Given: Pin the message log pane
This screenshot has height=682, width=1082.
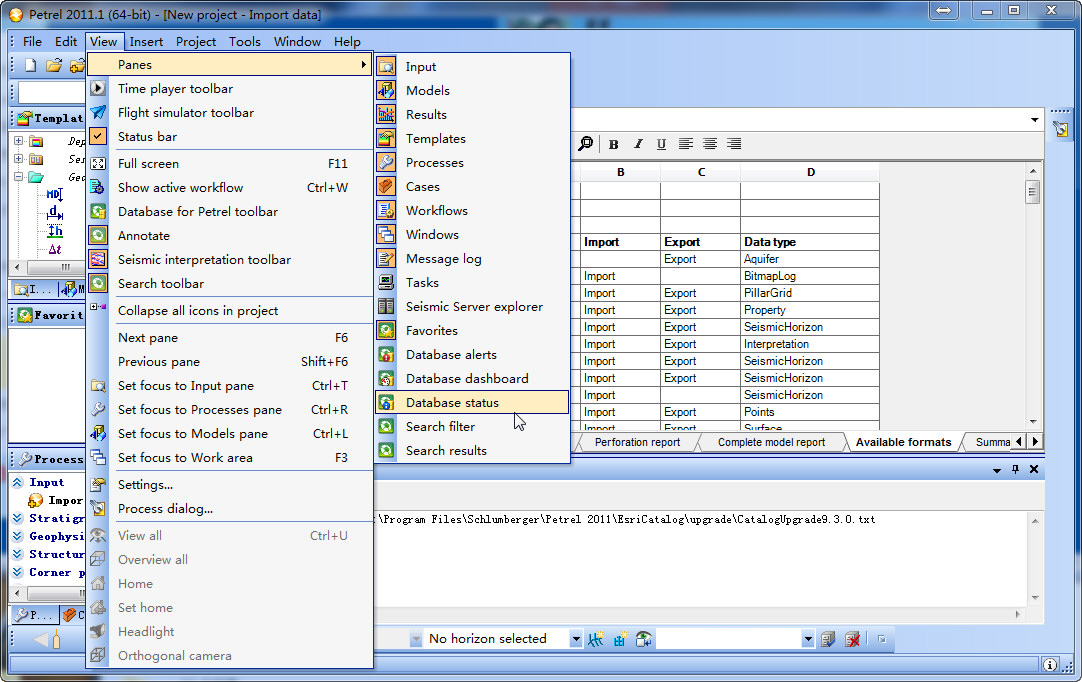Looking at the screenshot, I should tap(1015, 469).
